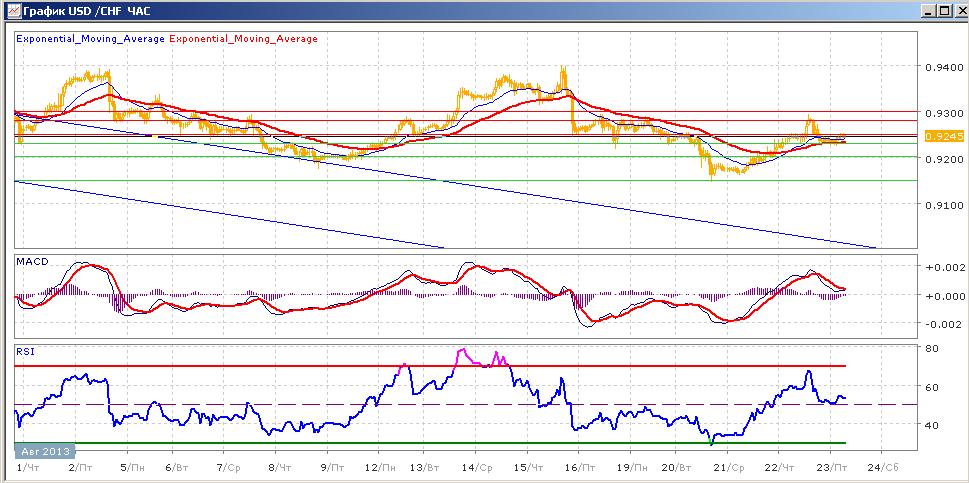969x483 pixels.
Task: Click the 19/Пн date axis label
Action: click(632, 468)
